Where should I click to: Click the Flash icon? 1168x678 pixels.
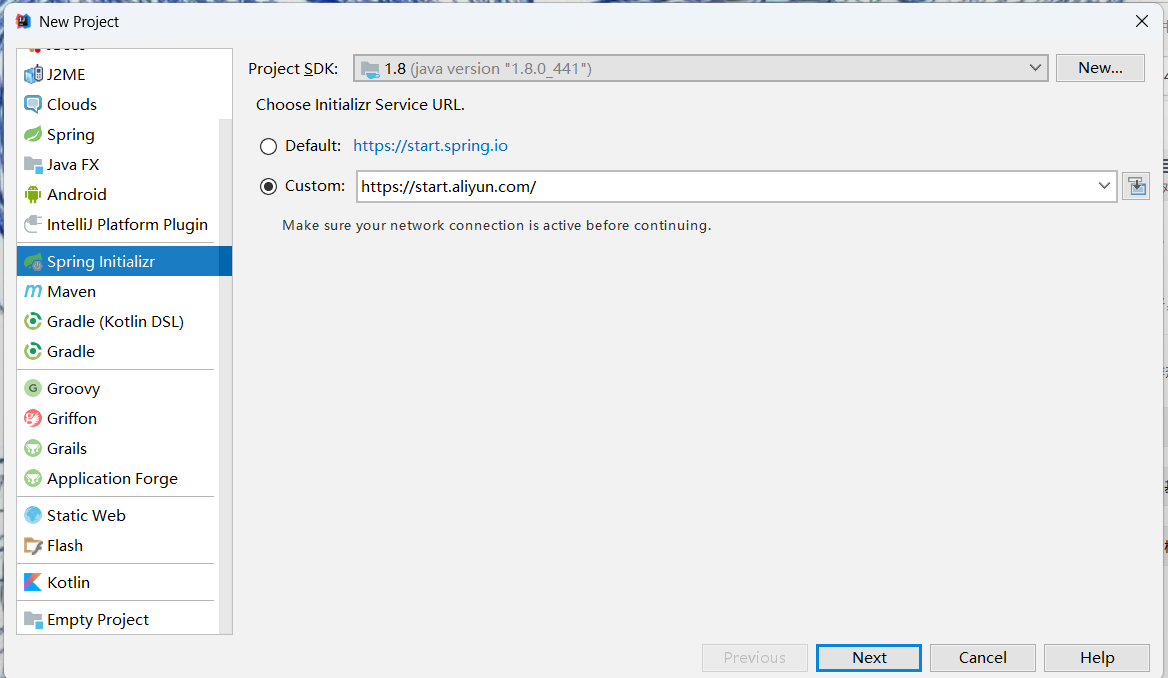click(x=33, y=545)
